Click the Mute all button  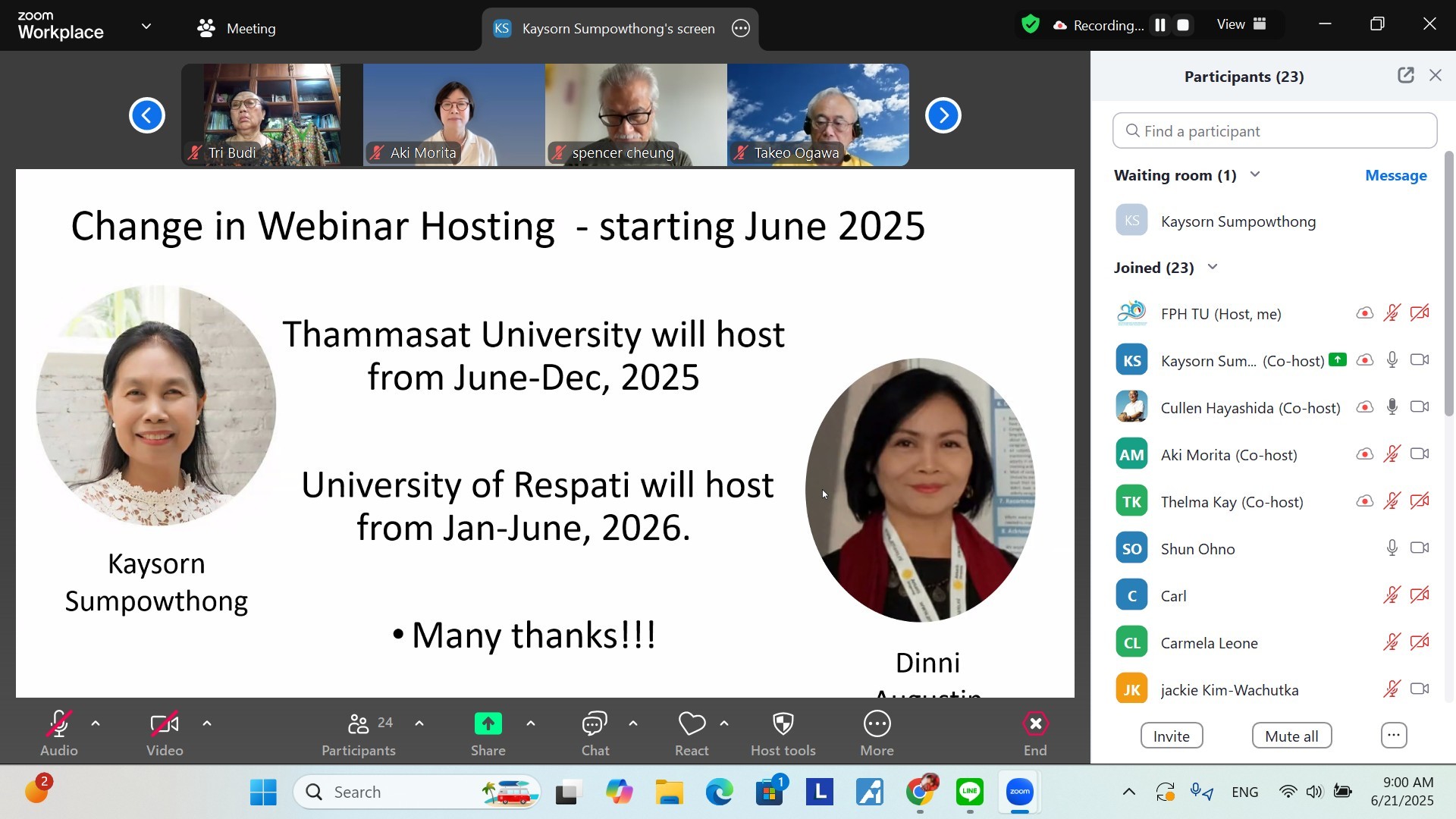tap(1291, 736)
